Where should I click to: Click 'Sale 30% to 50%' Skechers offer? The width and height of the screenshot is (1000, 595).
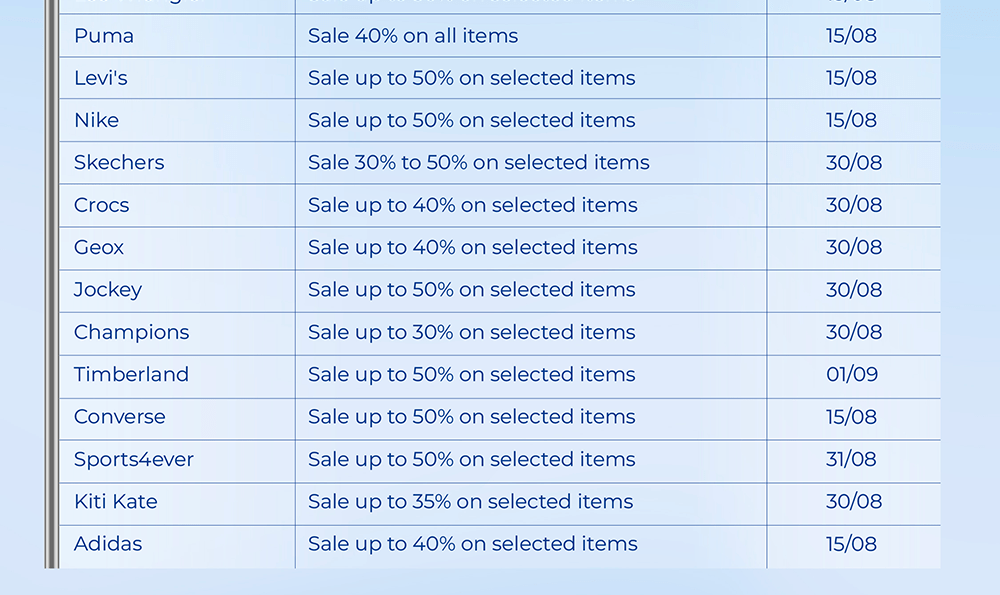coord(478,162)
